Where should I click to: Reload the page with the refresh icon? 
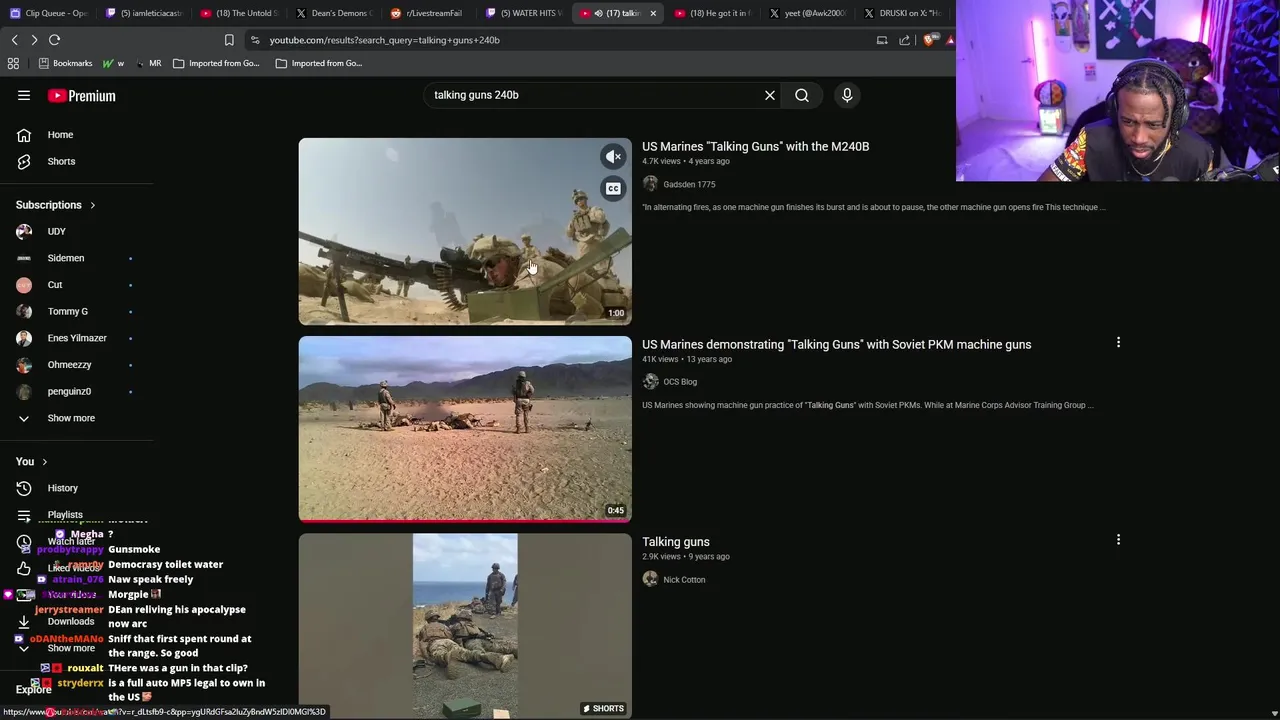tap(55, 40)
